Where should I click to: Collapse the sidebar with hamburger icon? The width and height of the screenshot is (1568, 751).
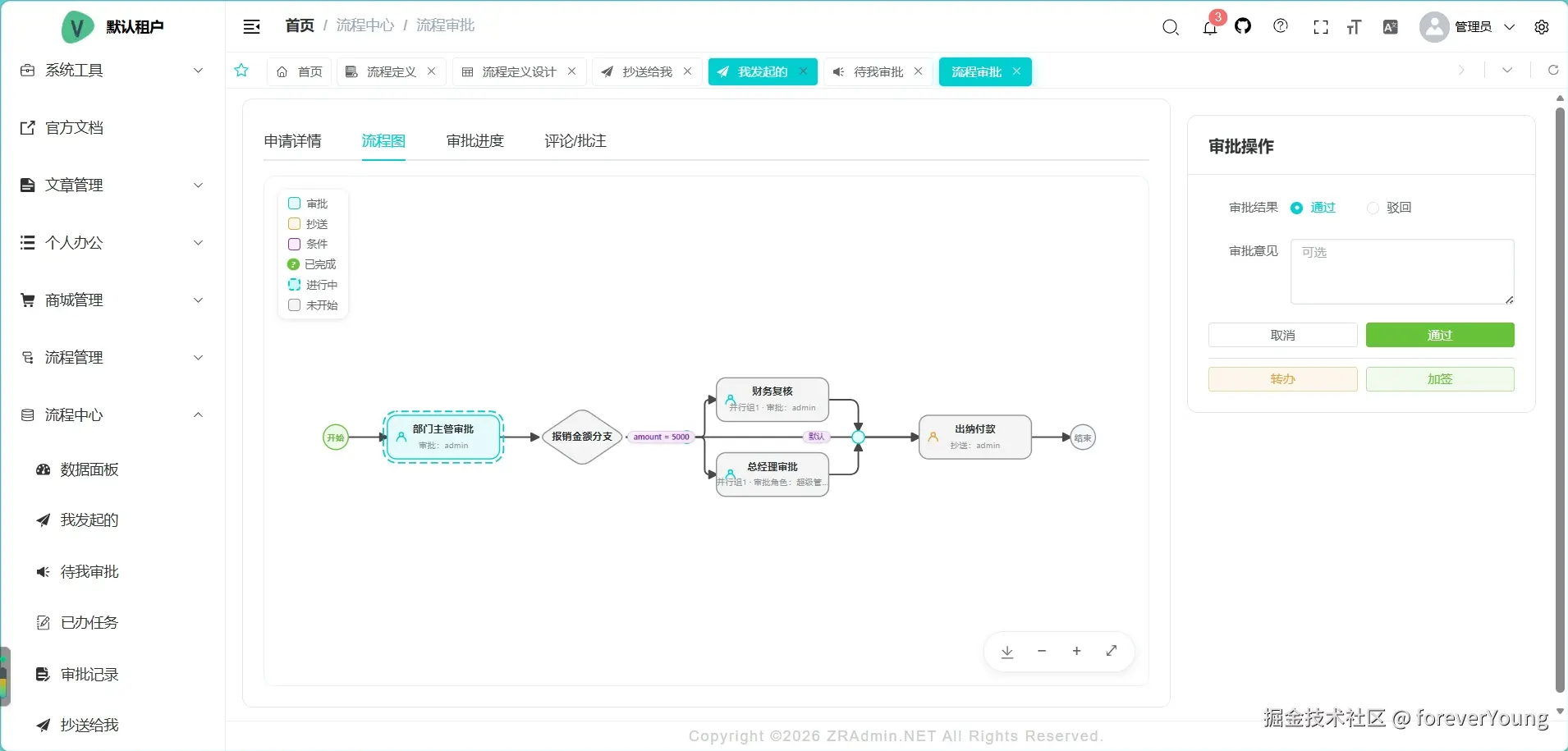click(251, 26)
